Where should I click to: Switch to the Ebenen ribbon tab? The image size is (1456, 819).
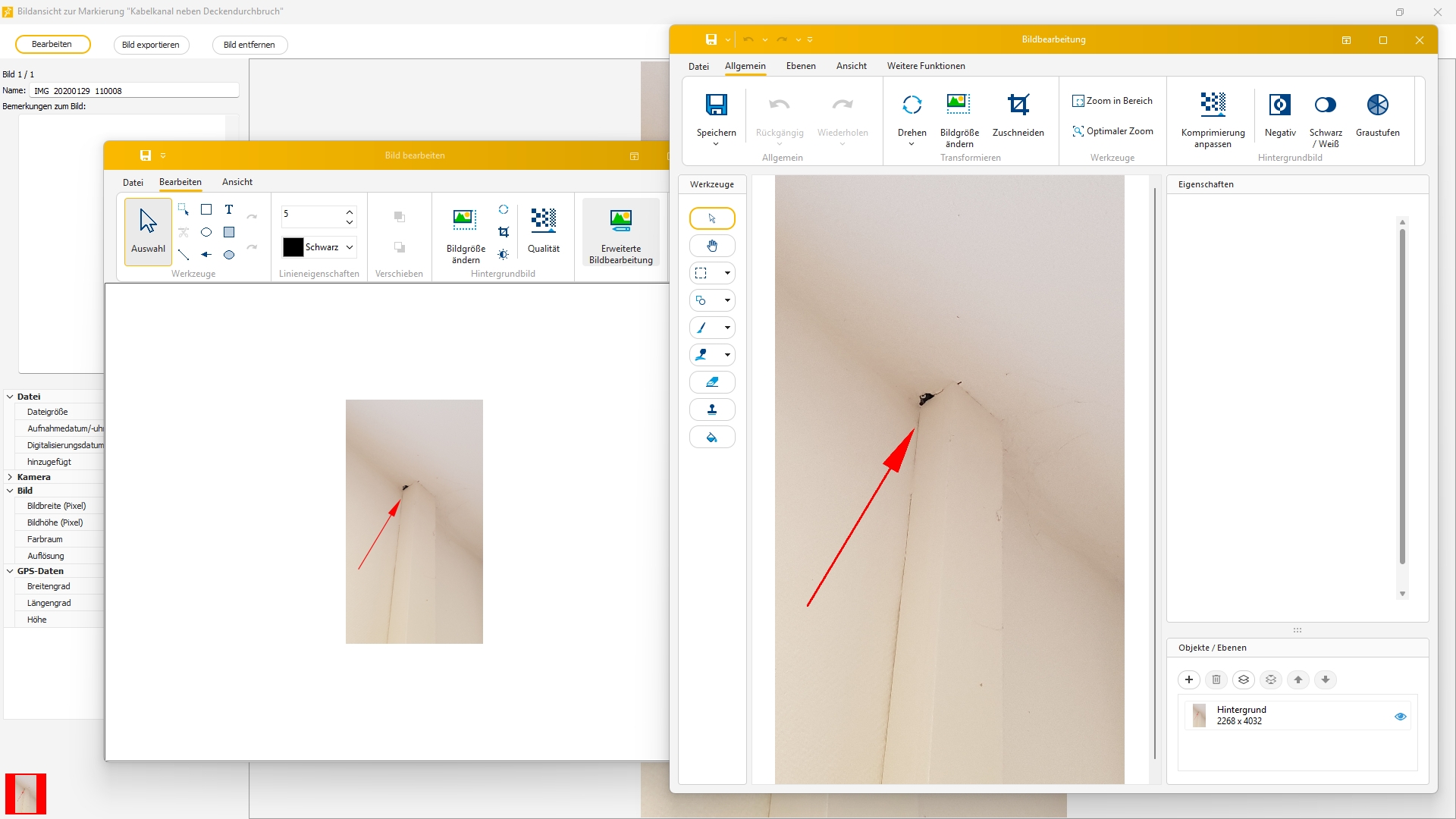click(801, 66)
